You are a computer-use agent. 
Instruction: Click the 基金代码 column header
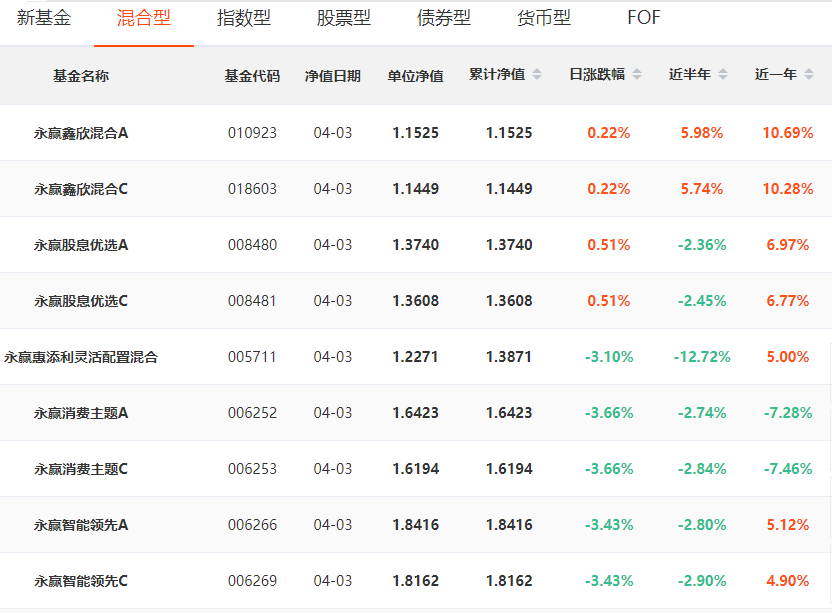pyautogui.click(x=253, y=76)
